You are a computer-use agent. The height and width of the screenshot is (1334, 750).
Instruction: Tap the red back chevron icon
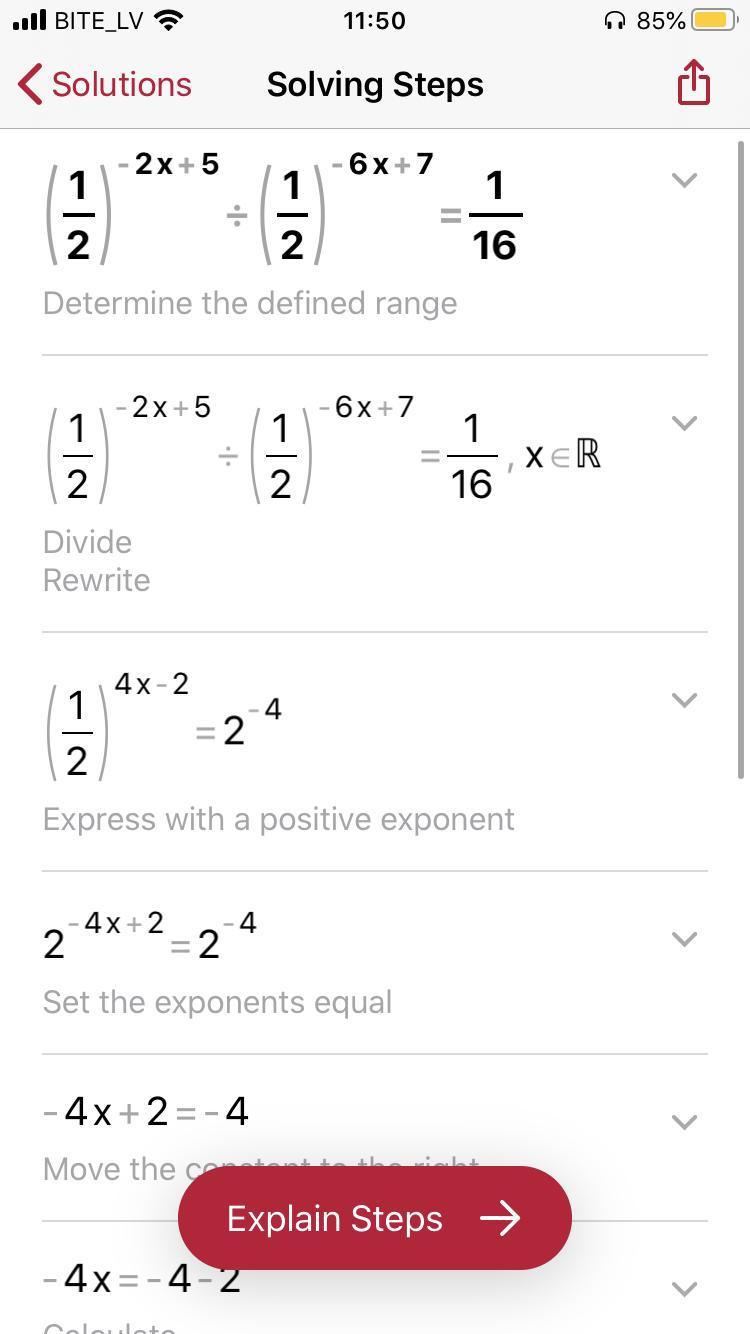coord(30,85)
